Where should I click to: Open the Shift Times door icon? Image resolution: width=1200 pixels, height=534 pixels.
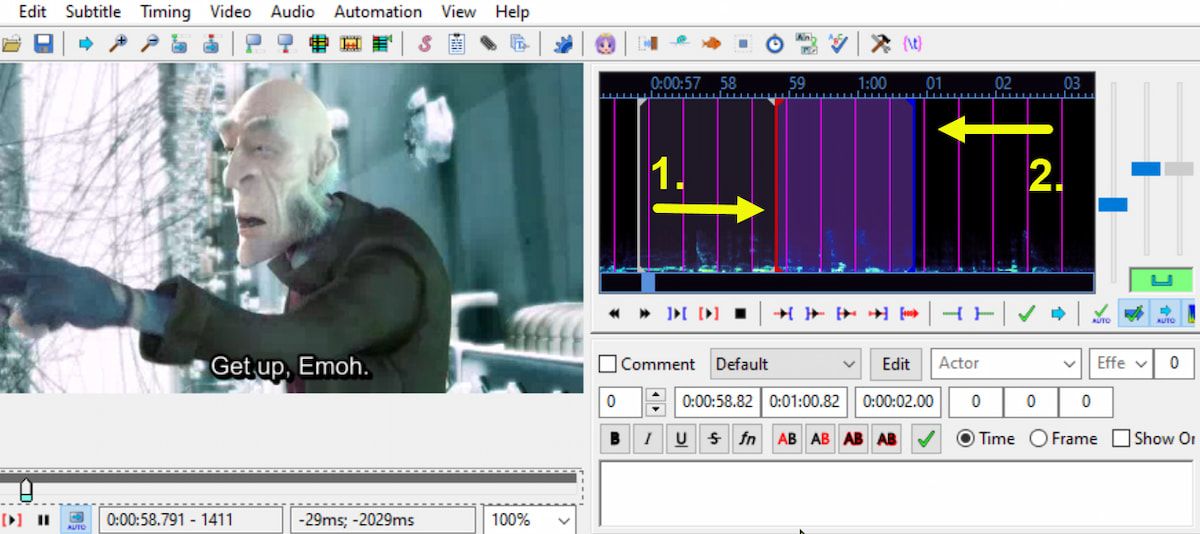click(649, 44)
